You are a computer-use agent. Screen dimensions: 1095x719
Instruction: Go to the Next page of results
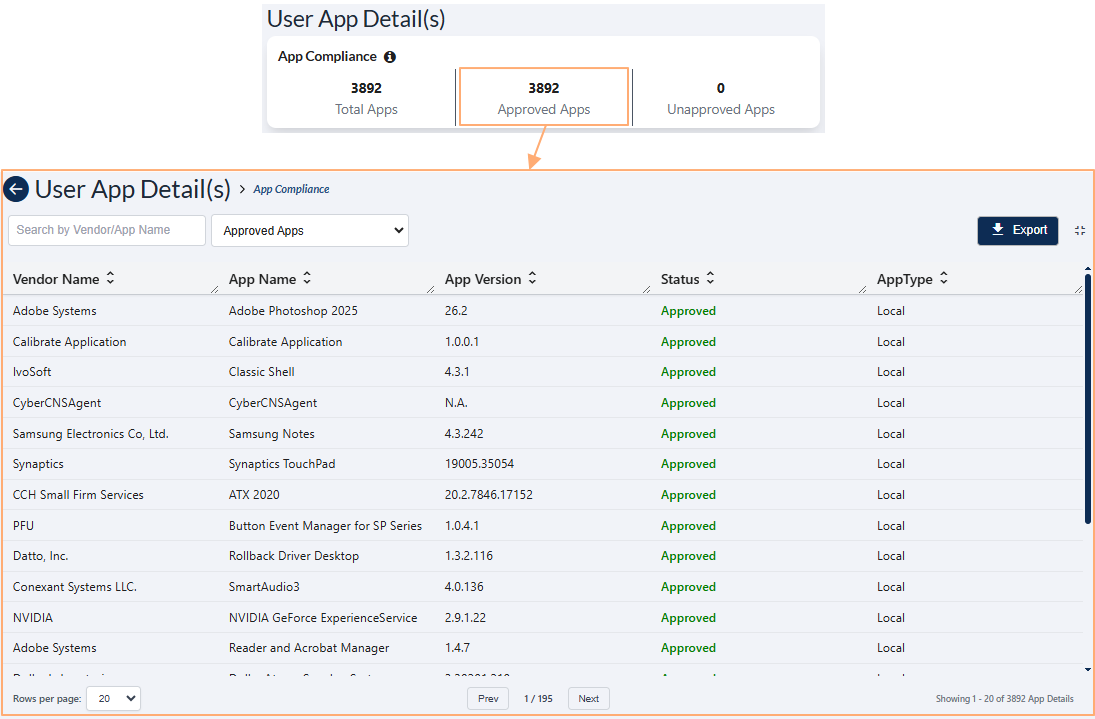pos(588,698)
